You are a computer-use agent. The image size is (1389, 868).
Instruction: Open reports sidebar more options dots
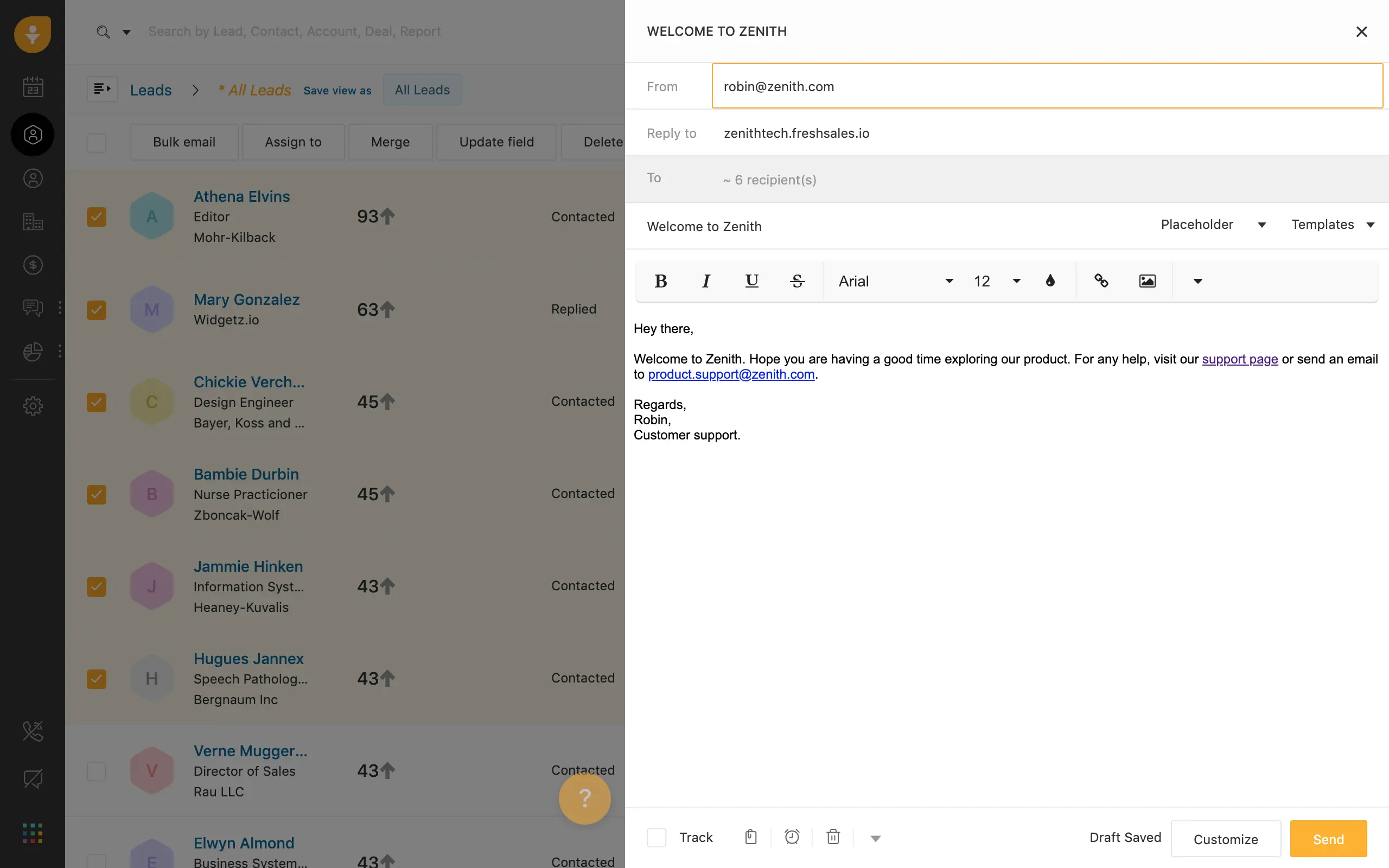click(60, 351)
